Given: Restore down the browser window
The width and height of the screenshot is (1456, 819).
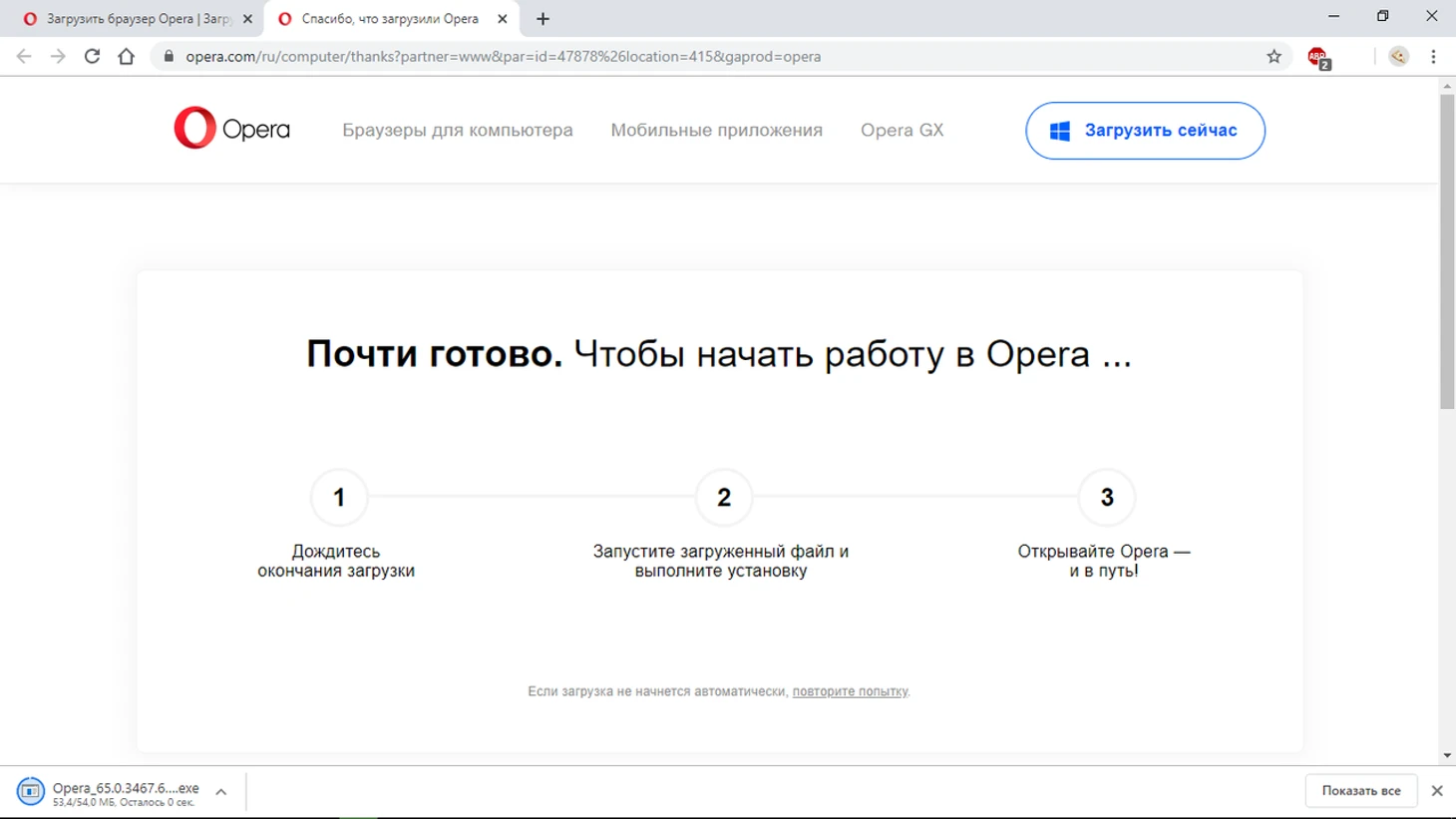Looking at the screenshot, I should tap(1382, 17).
